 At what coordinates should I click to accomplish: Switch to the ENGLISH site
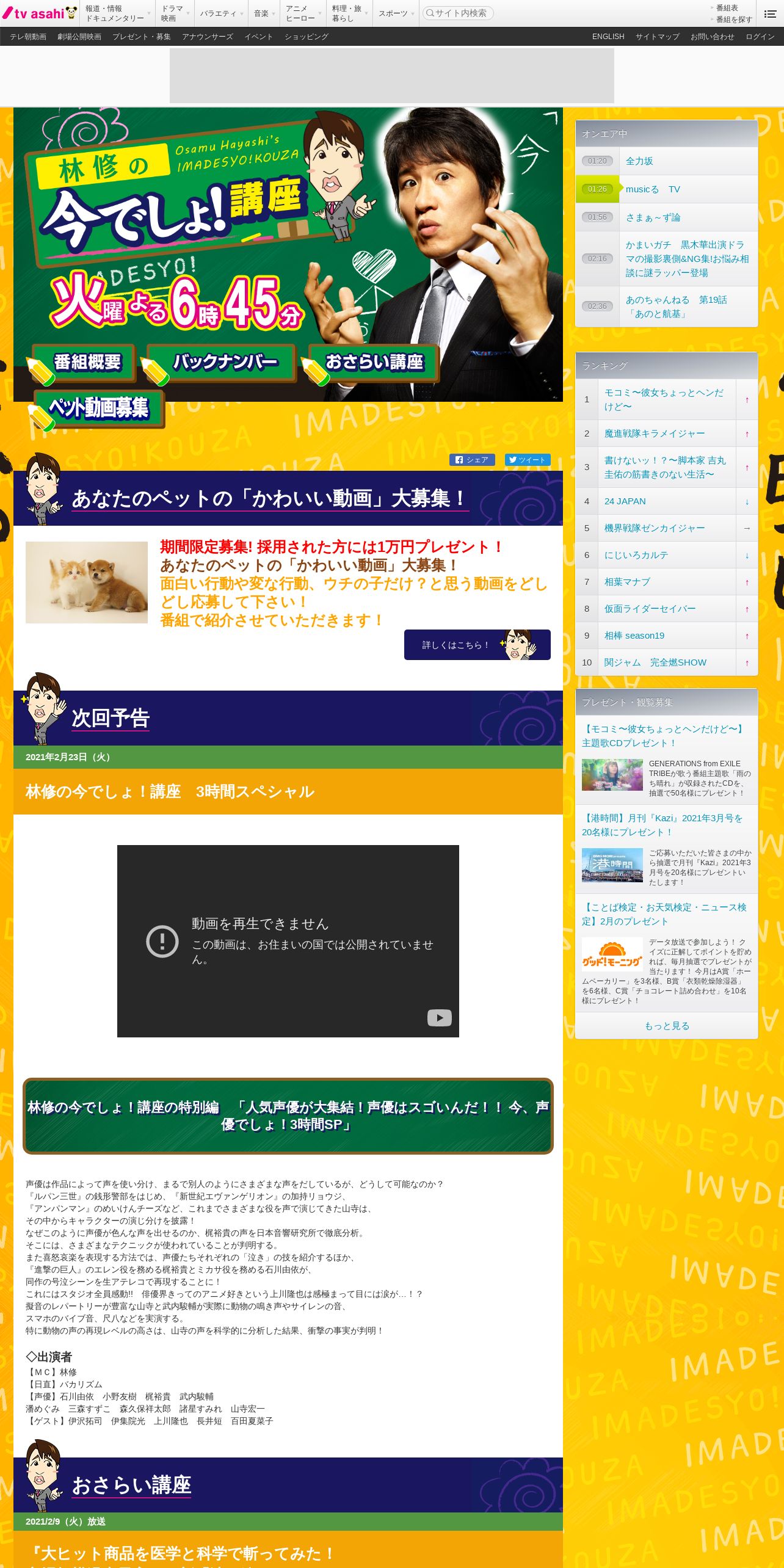tap(608, 37)
